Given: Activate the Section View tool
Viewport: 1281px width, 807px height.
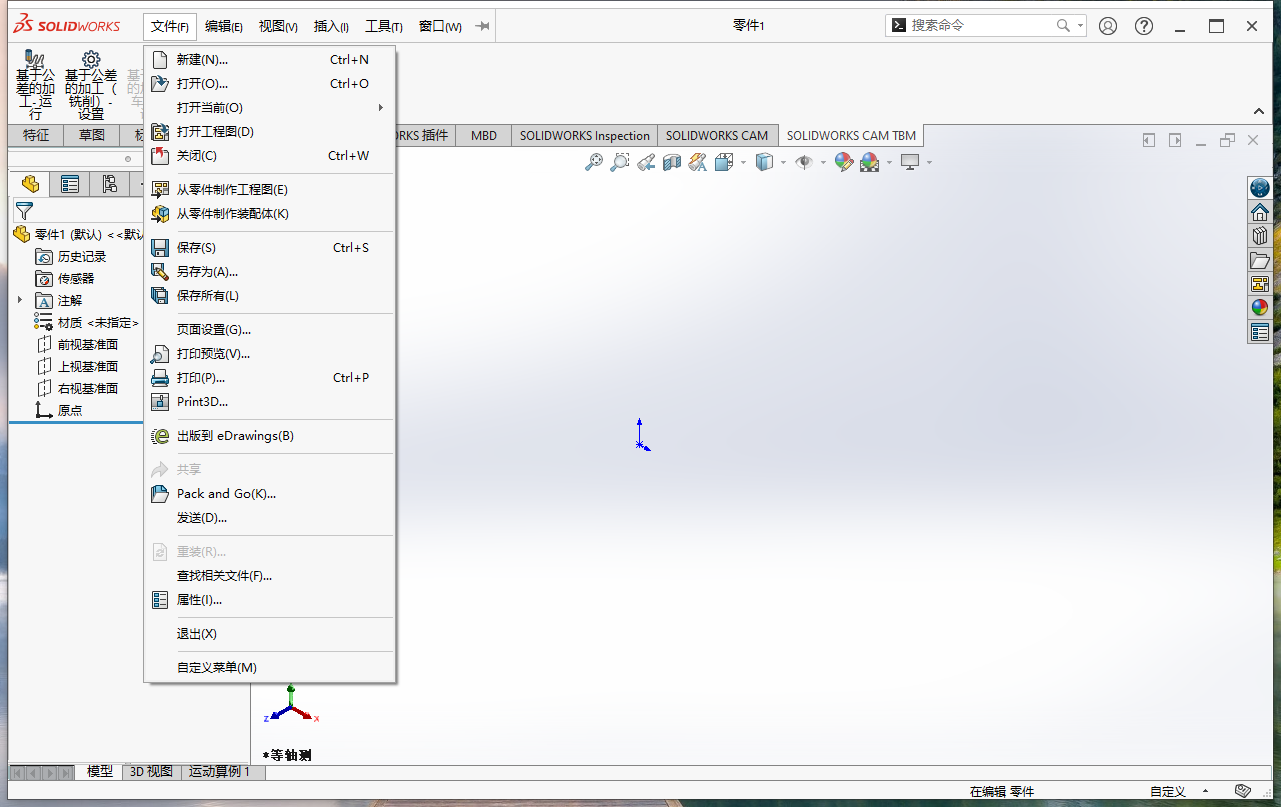Looking at the screenshot, I should point(672,162).
